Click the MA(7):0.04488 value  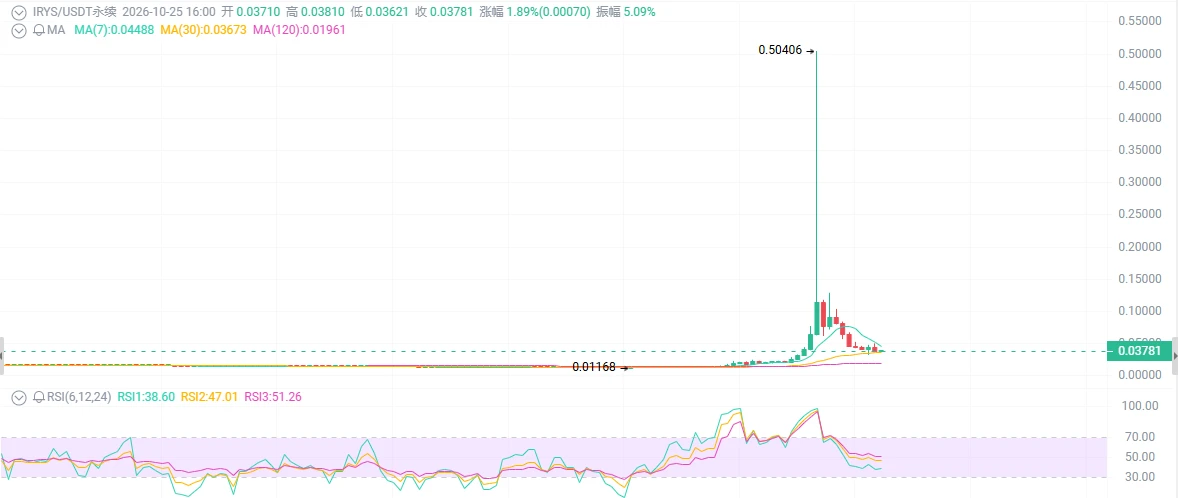(x=115, y=30)
